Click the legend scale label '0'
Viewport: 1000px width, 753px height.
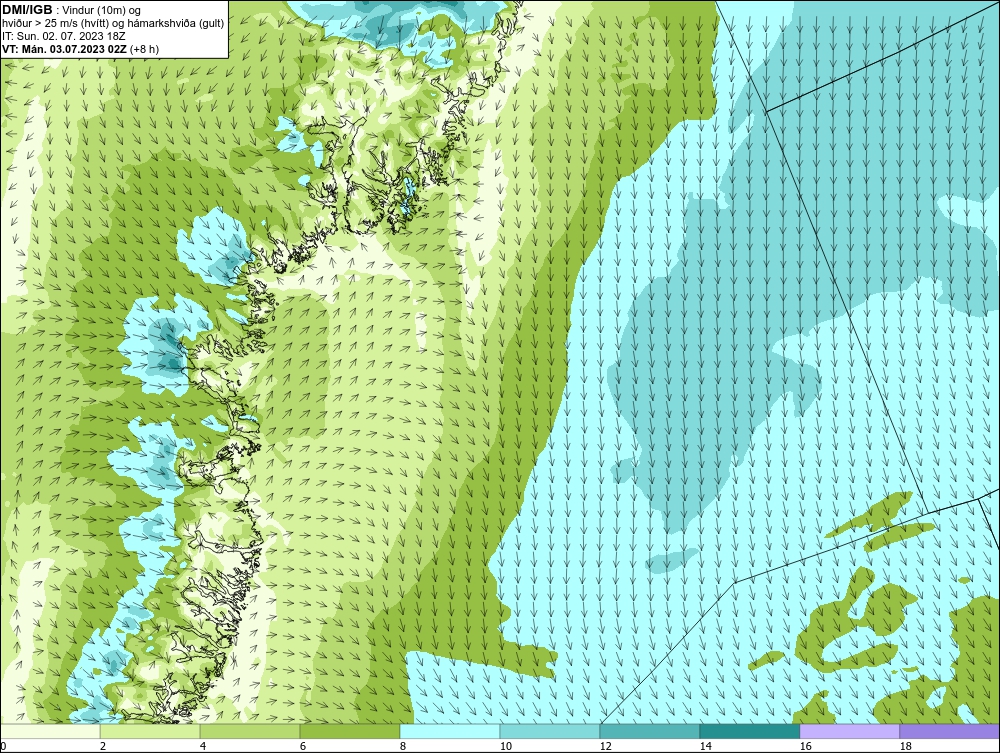click(x=3, y=746)
